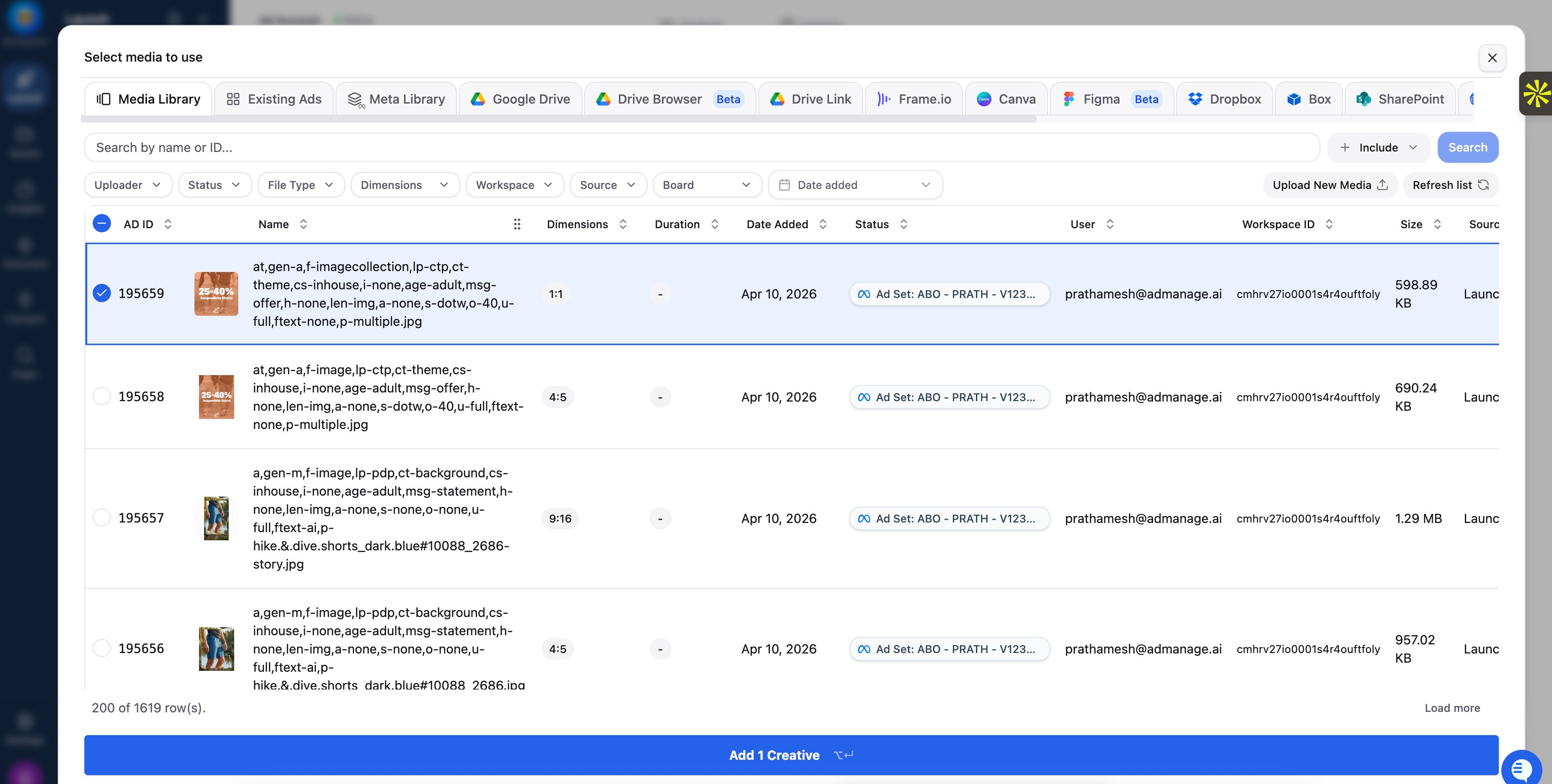Open the Frame.io tab

tap(914, 99)
